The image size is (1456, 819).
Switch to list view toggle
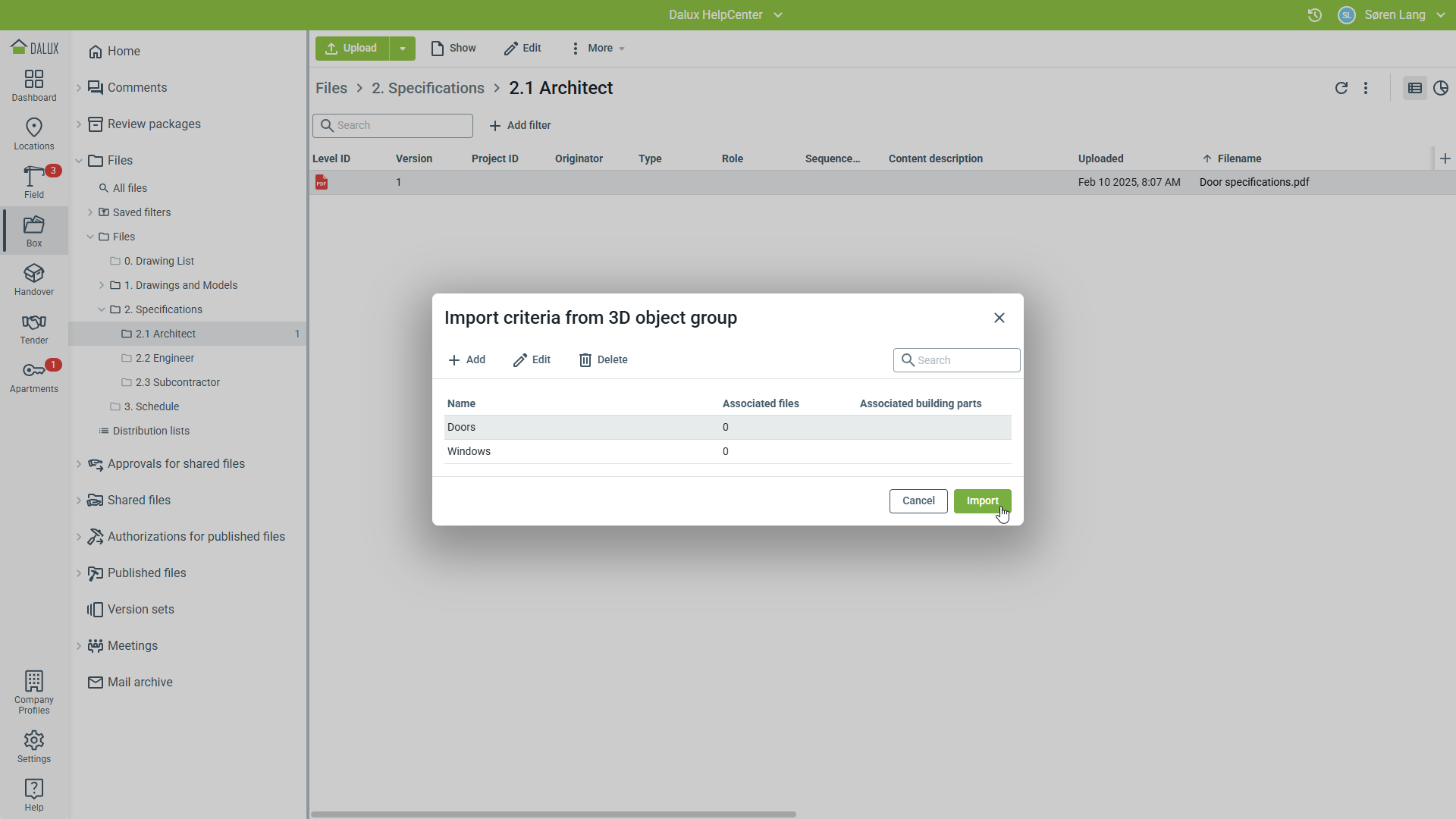1414,88
